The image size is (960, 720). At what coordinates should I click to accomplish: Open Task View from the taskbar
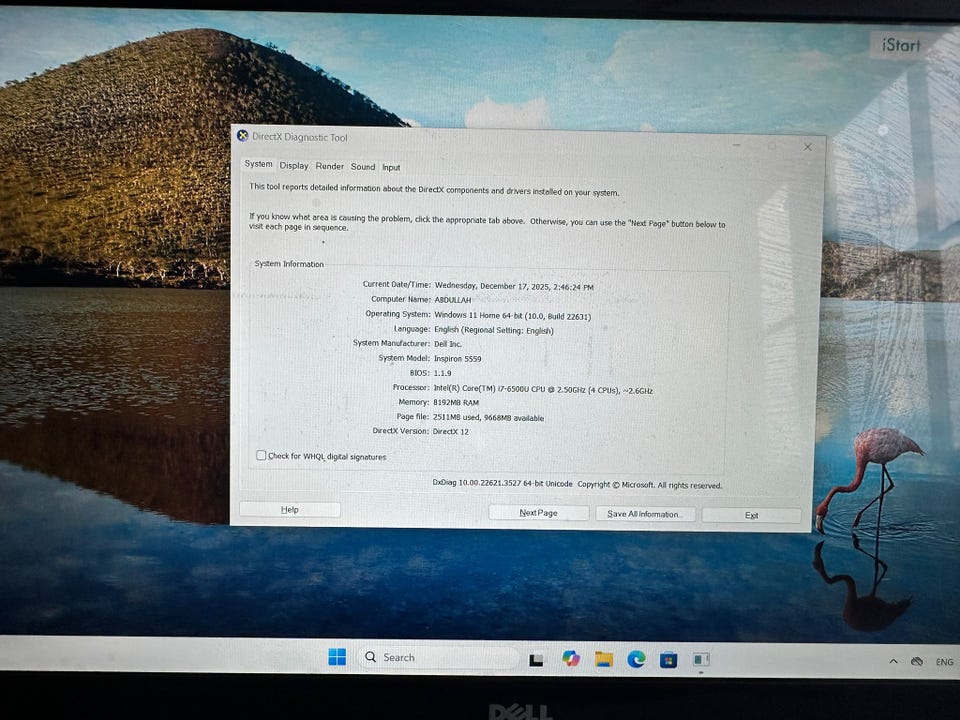(536, 659)
